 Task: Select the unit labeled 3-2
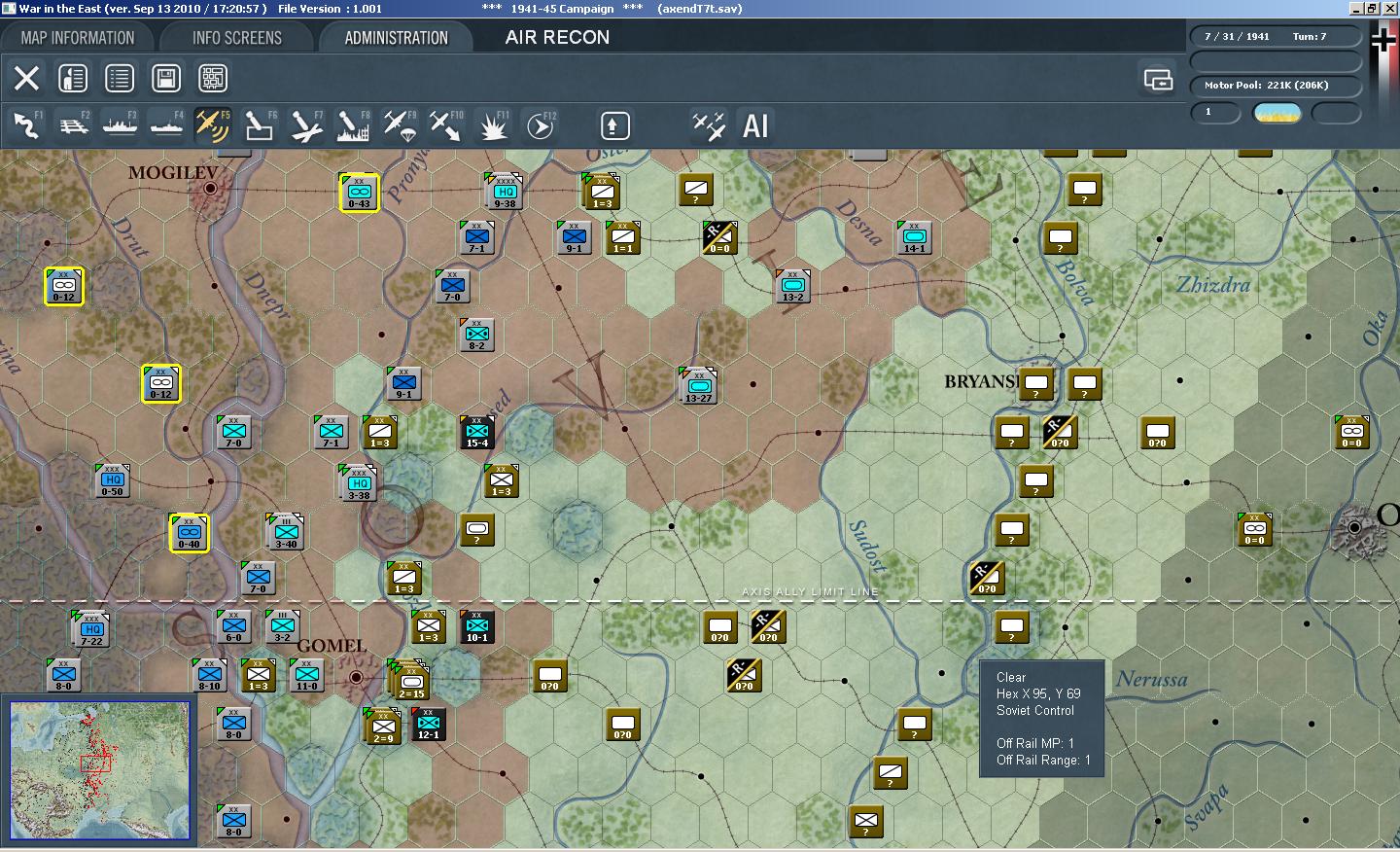282,626
